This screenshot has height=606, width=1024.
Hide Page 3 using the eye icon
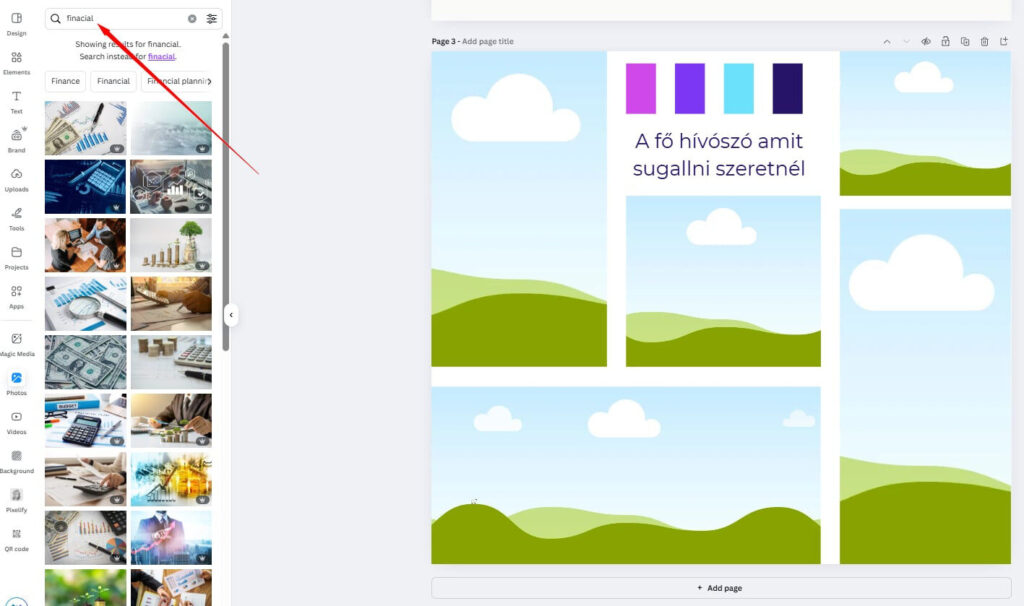pos(926,42)
